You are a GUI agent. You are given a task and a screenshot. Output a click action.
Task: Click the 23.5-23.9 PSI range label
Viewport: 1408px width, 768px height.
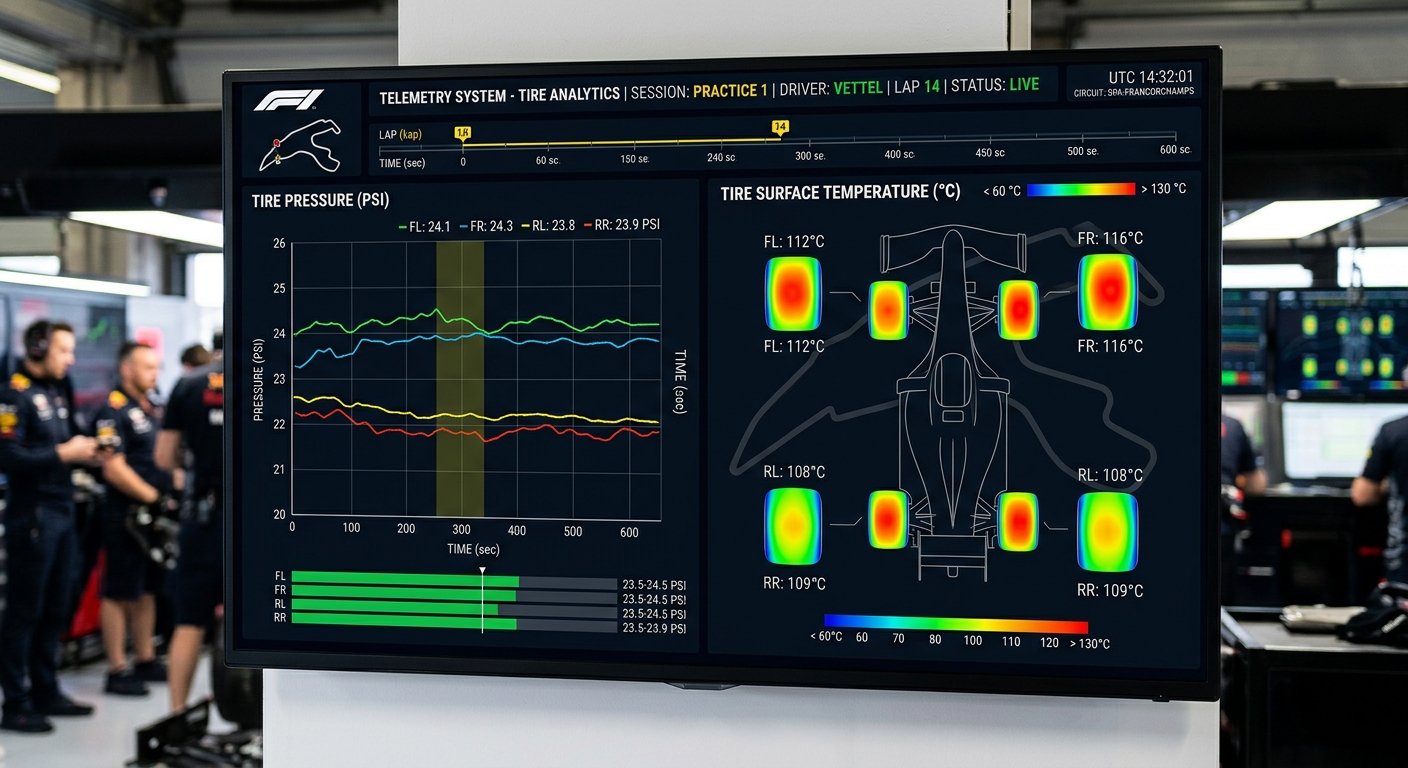654,629
